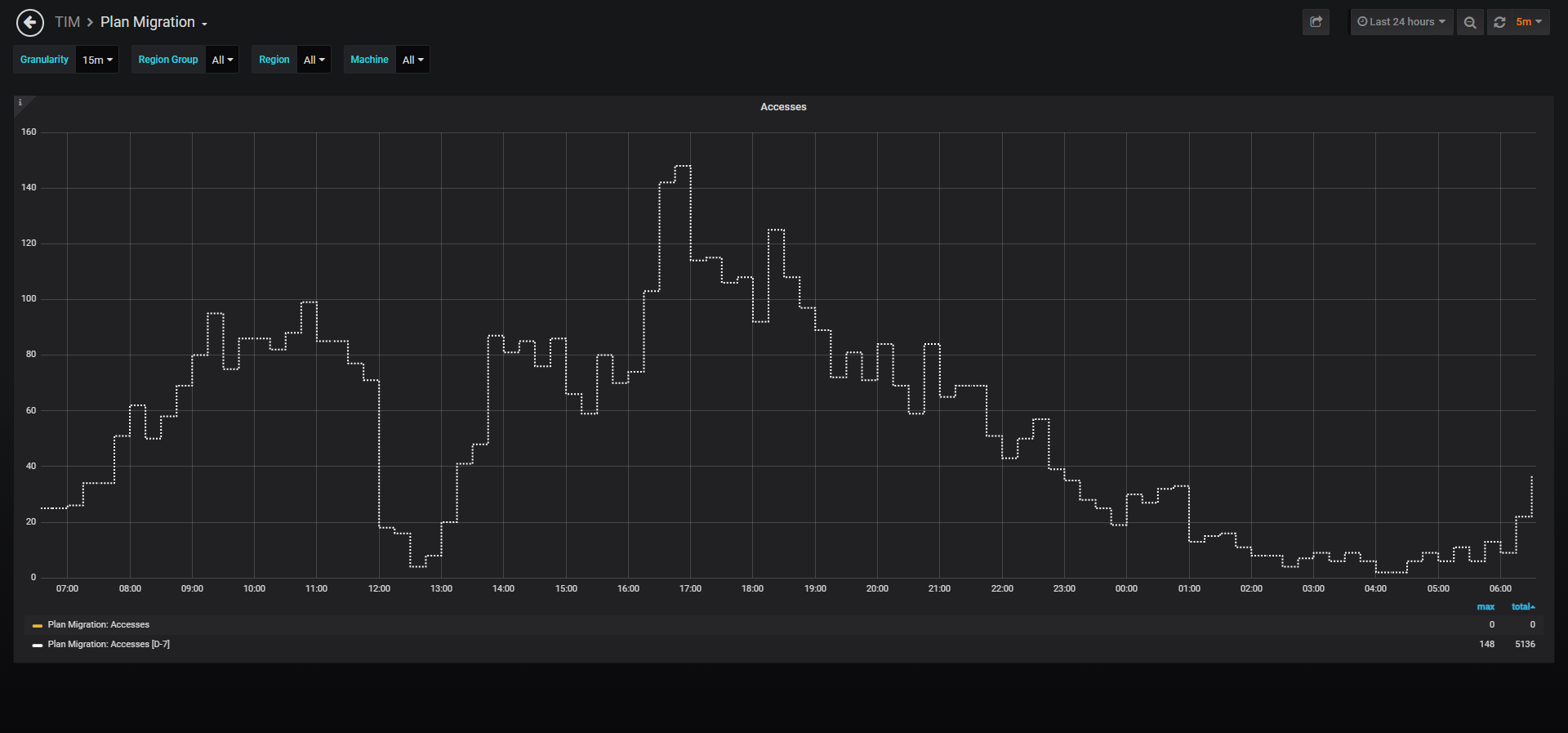Click the 160 value on the y-axis
Viewport: 1568px width, 733px height.
click(29, 132)
